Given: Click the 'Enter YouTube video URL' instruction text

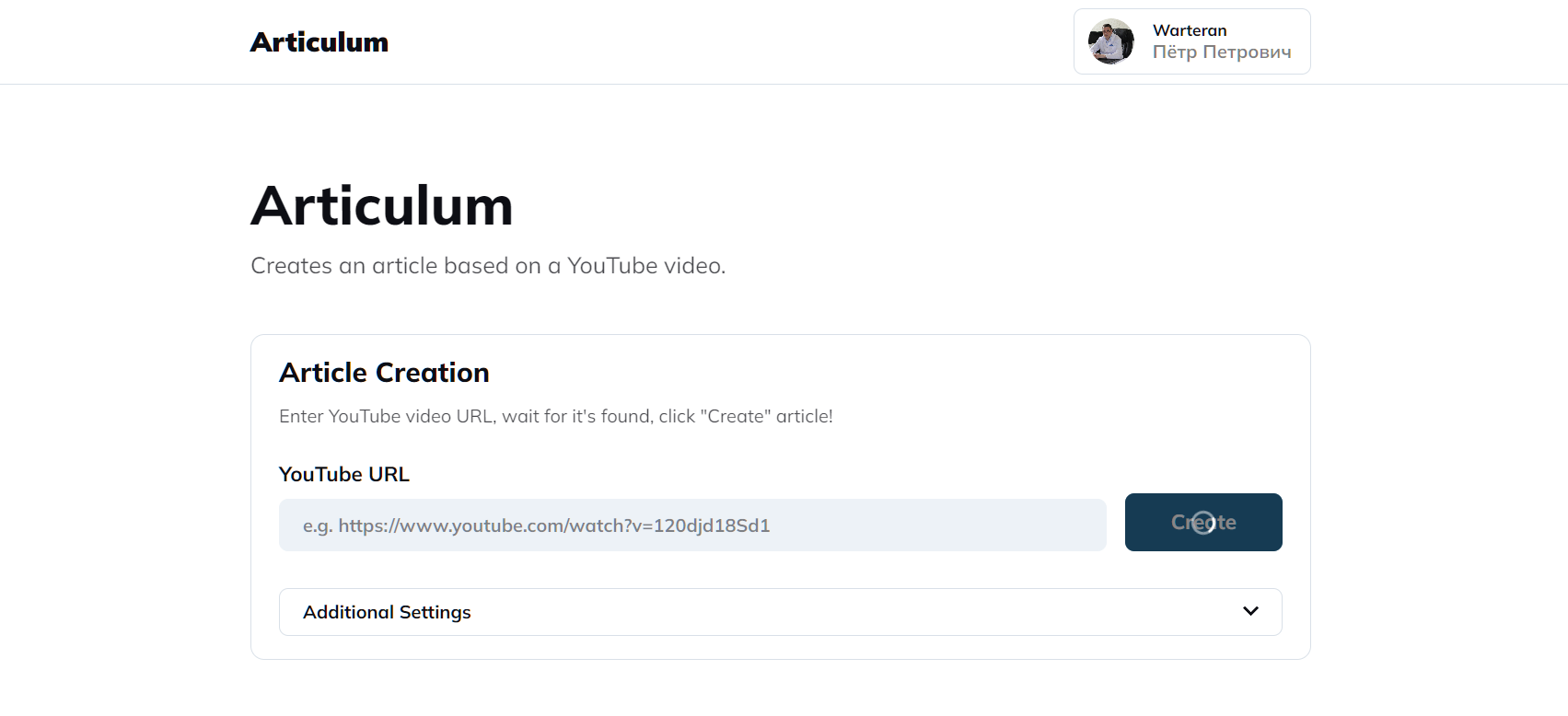Looking at the screenshot, I should (555, 416).
